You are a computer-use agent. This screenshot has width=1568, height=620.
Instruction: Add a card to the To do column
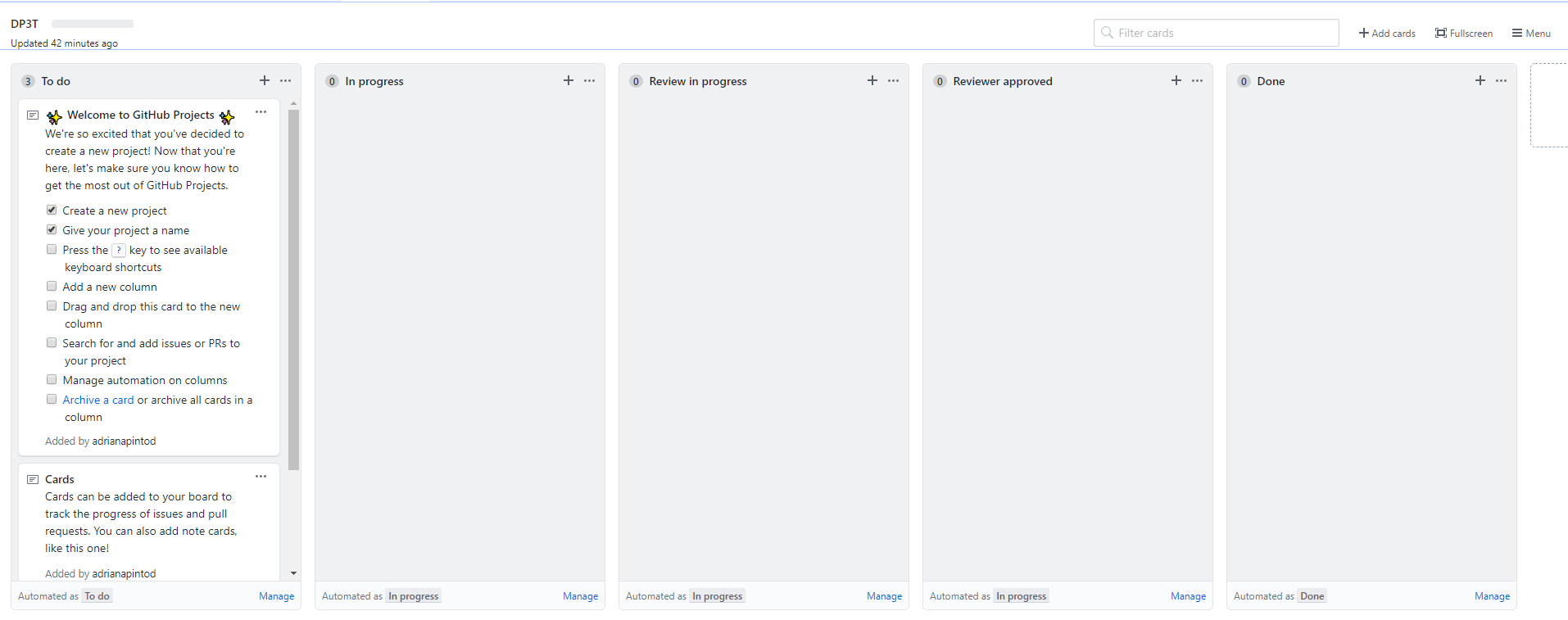coord(265,80)
